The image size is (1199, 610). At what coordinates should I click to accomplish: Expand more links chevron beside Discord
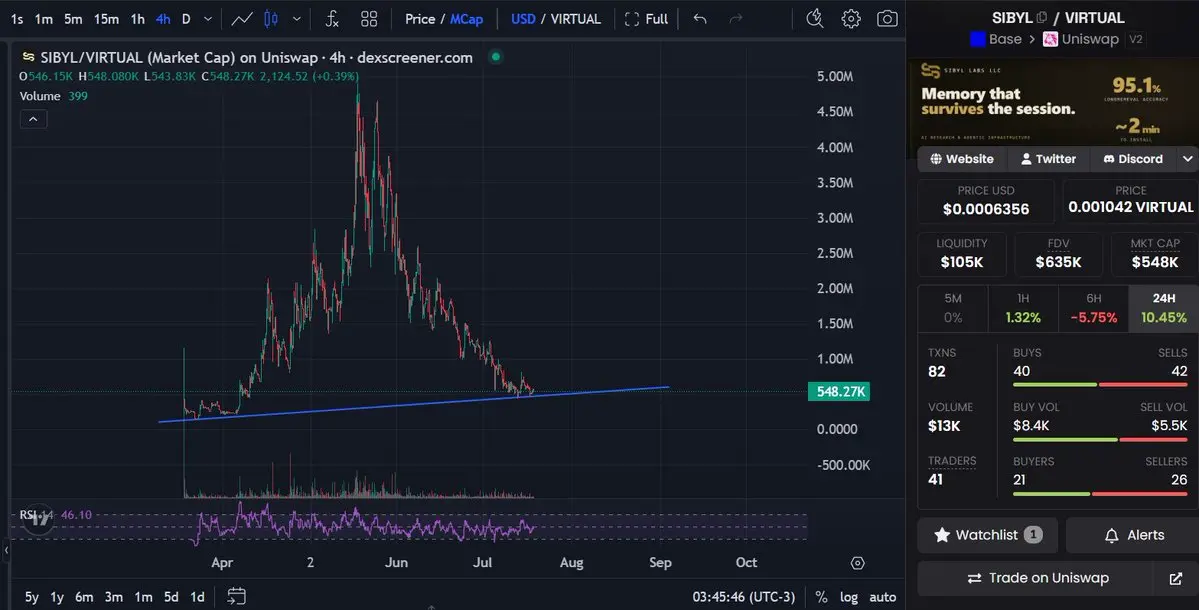(1188, 159)
